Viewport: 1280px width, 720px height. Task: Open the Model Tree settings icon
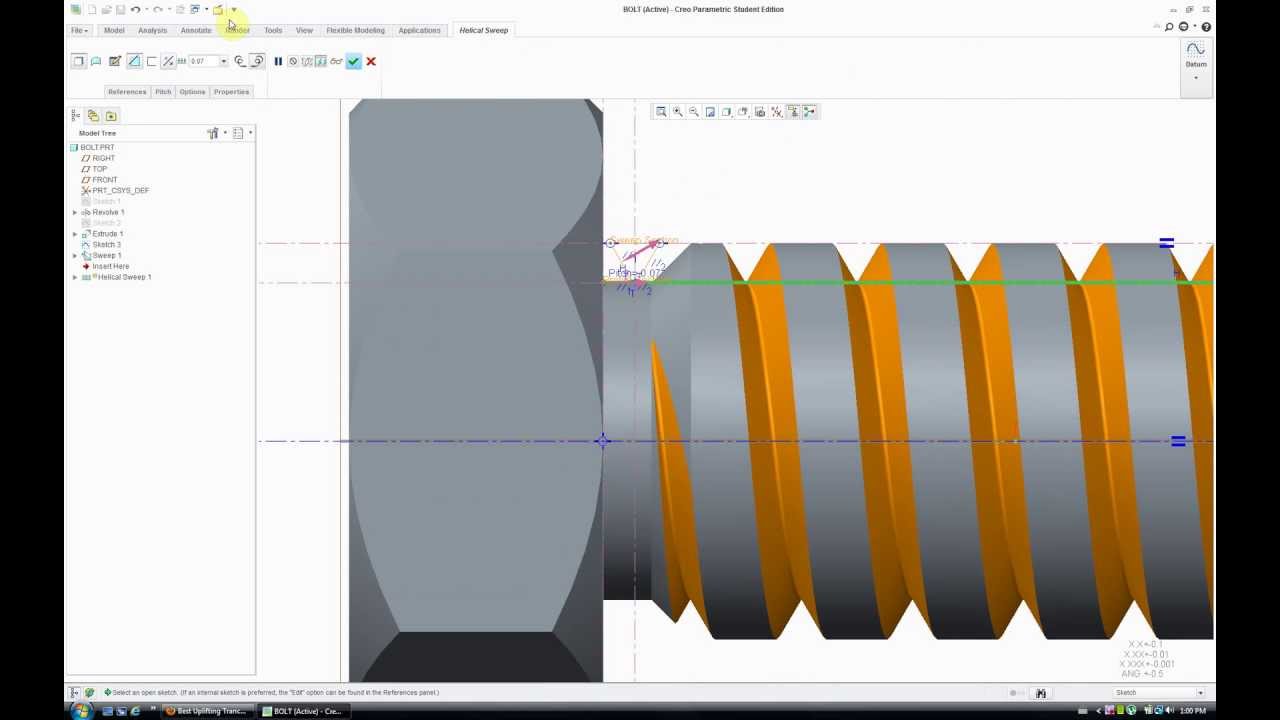point(213,133)
